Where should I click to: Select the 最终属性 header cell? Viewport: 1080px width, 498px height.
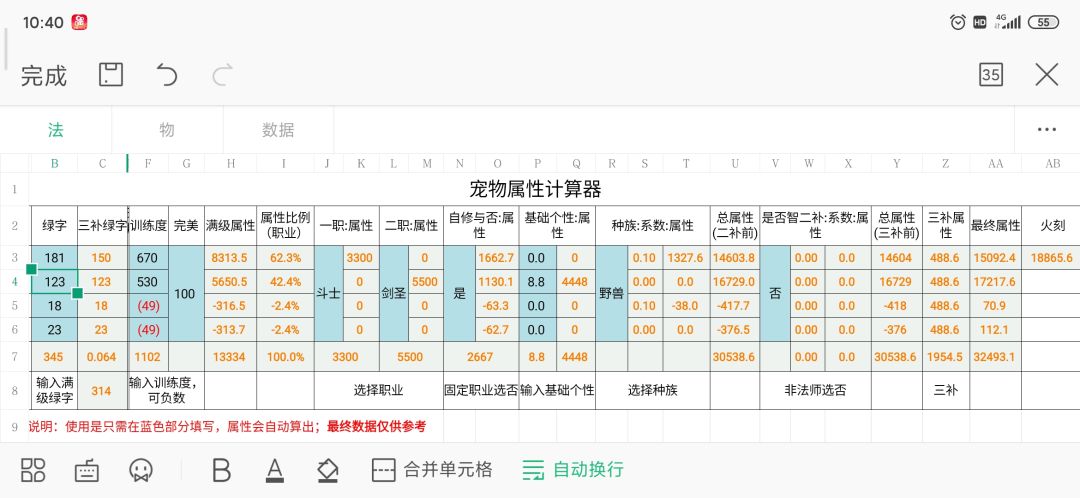point(995,225)
